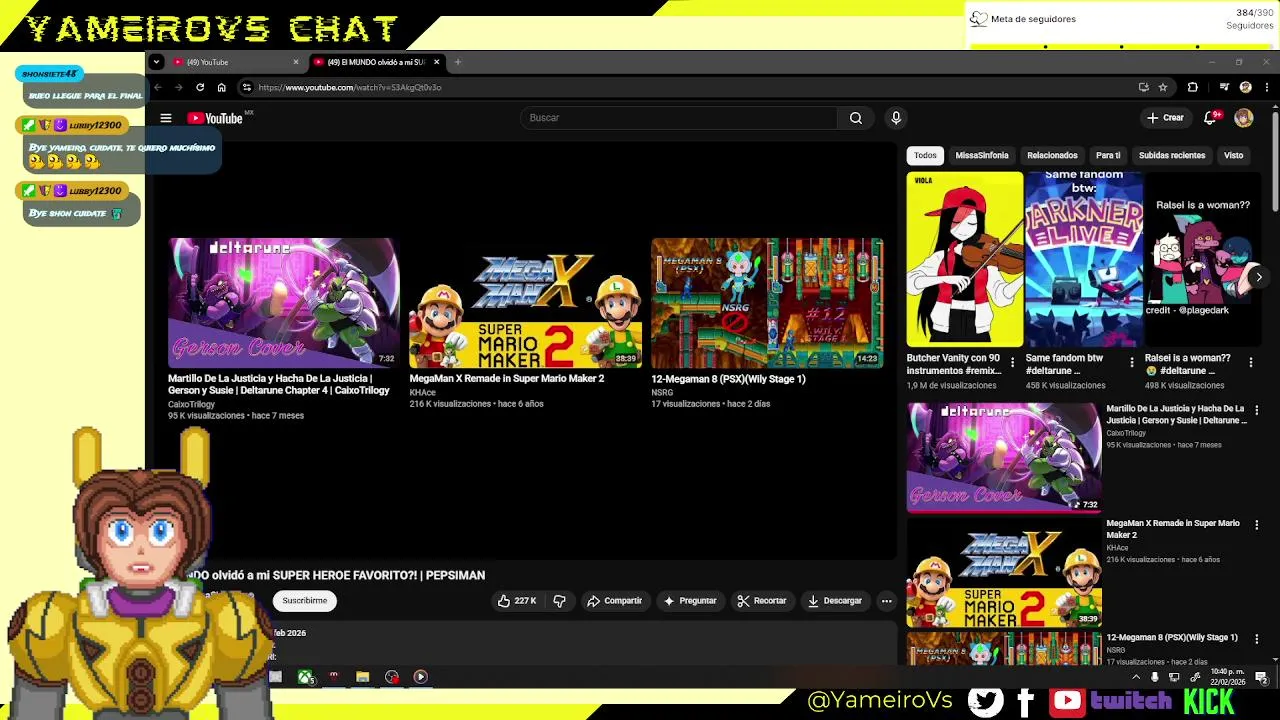Viewport: 1280px width, 720px height.
Task: Select the Para ti chip
Action: point(1108,155)
